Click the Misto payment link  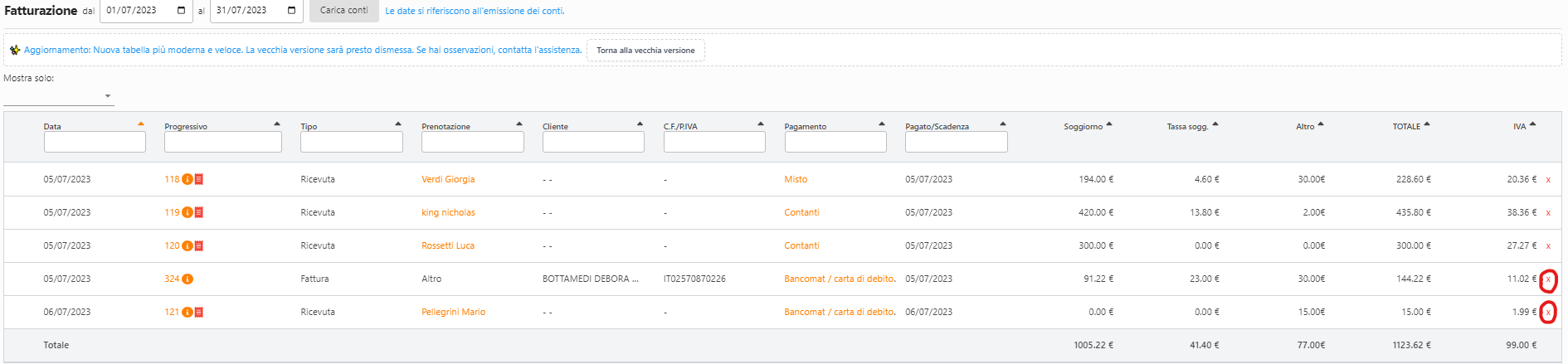[x=796, y=179]
